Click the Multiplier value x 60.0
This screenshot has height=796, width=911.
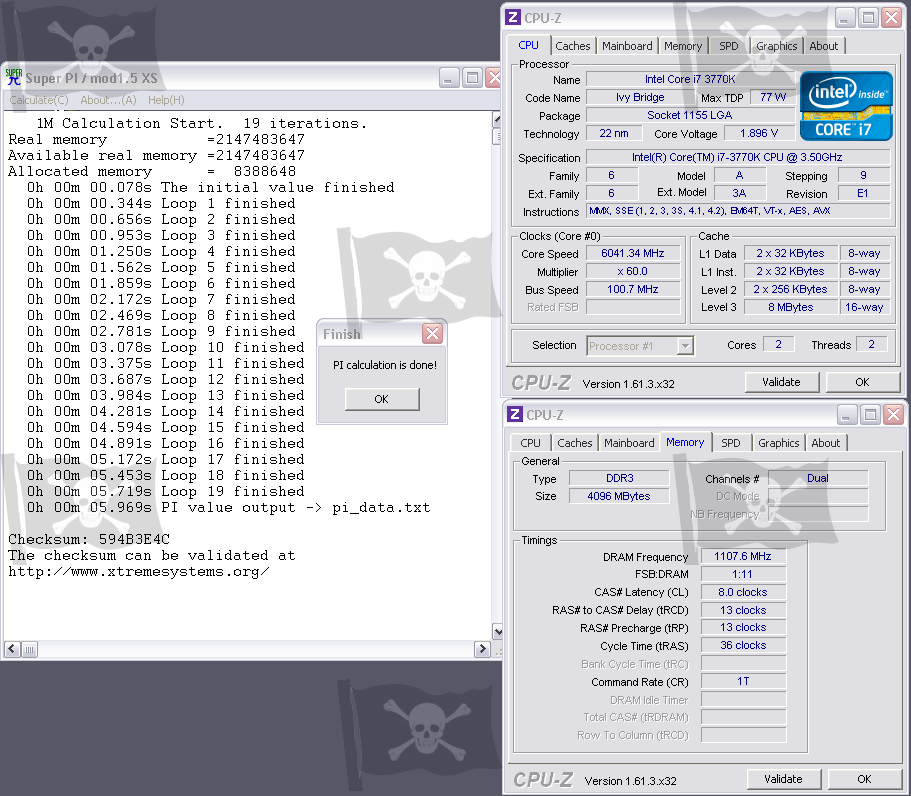[x=633, y=271]
